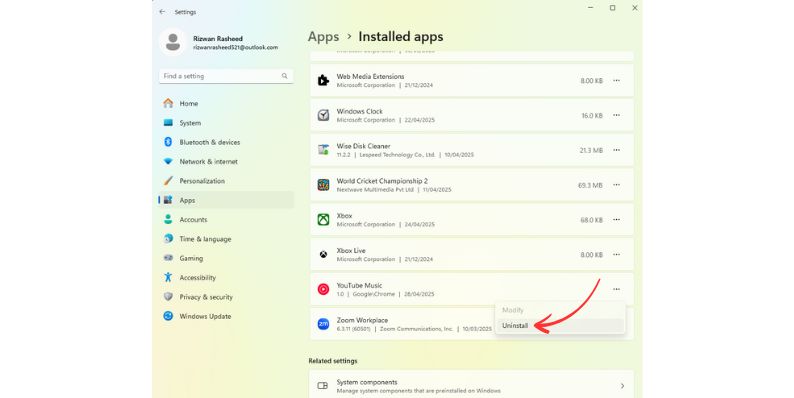794x398 pixels.
Task: Click the Gaming controller icon
Action: tap(168, 258)
